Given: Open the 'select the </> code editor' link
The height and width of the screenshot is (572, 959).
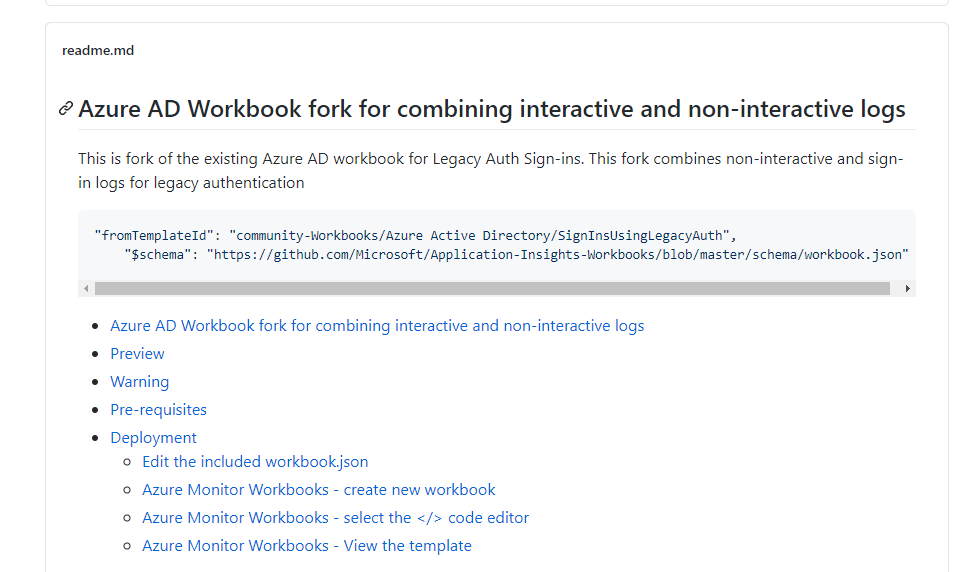Looking at the screenshot, I should click(x=335, y=518).
